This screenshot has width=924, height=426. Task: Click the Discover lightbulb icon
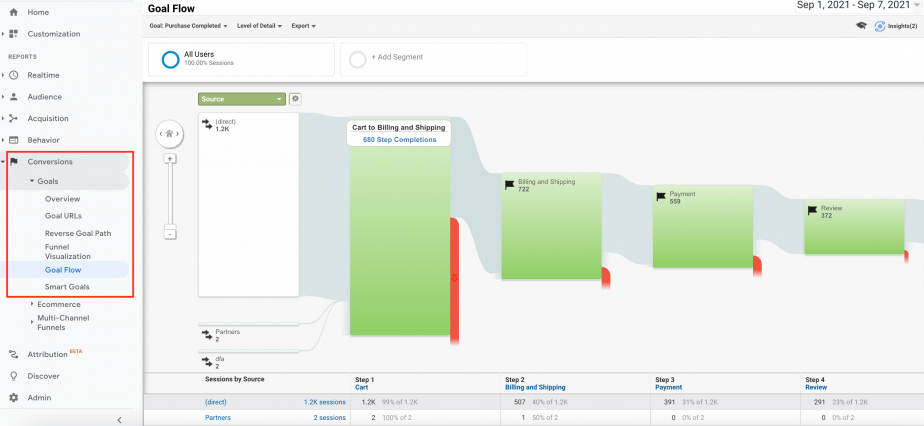(x=14, y=376)
